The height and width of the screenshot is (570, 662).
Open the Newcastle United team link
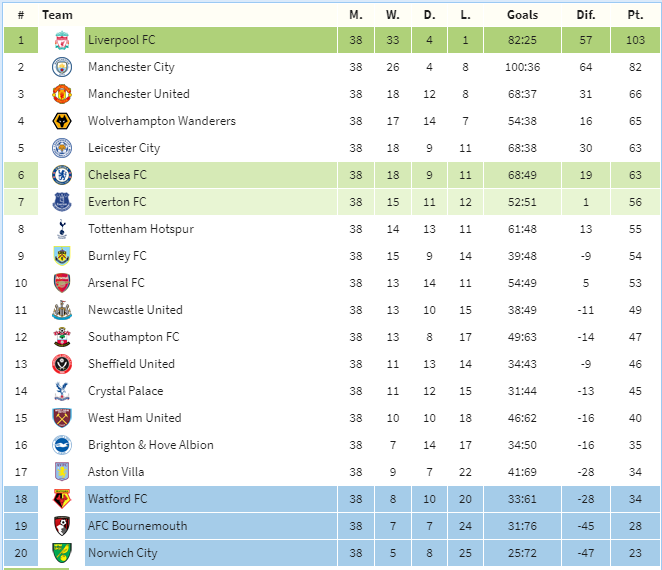(x=135, y=310)
